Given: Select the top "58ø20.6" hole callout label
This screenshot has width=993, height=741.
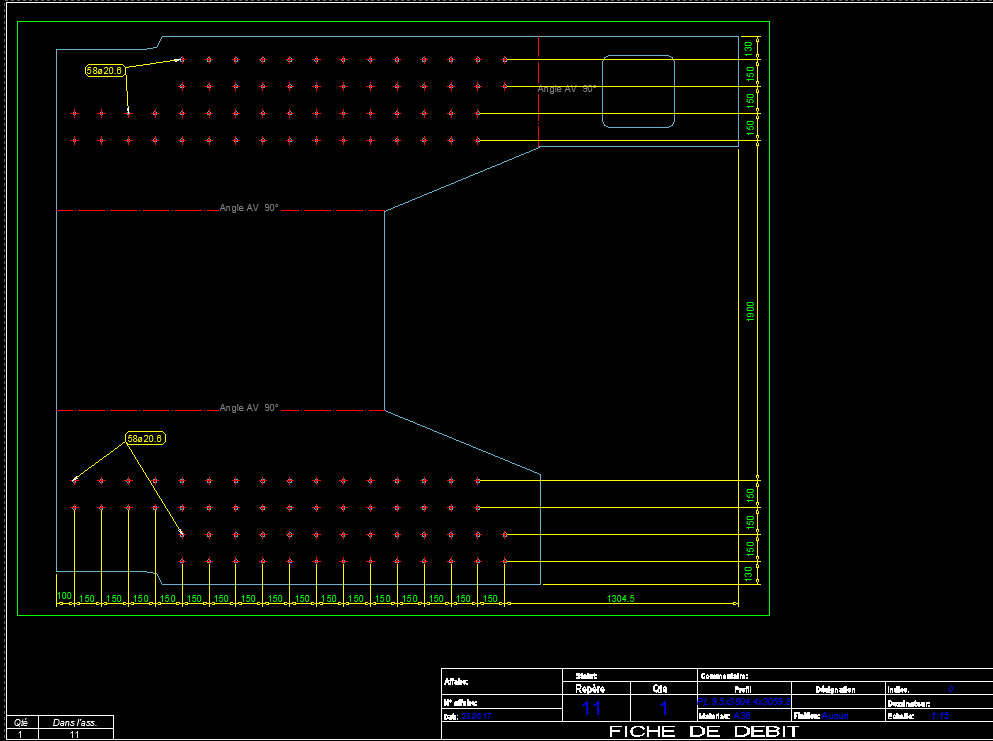Looking at the screenshot, I should point(103,71).
